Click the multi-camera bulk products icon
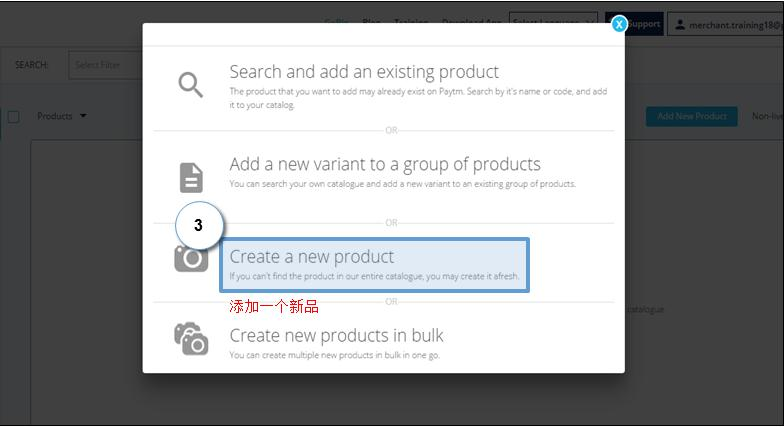This screenshot has width=784, height=427. tap(191, 339)
